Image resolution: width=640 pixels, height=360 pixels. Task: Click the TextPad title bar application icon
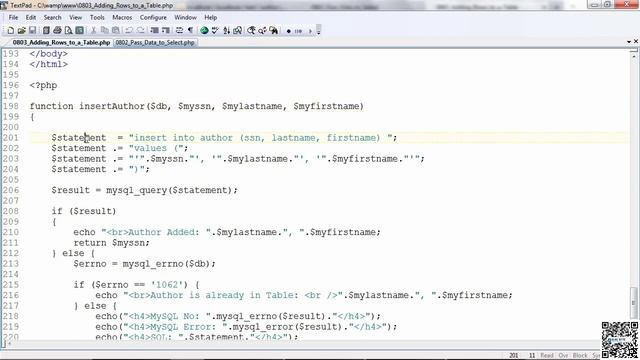tap(4, 5)
